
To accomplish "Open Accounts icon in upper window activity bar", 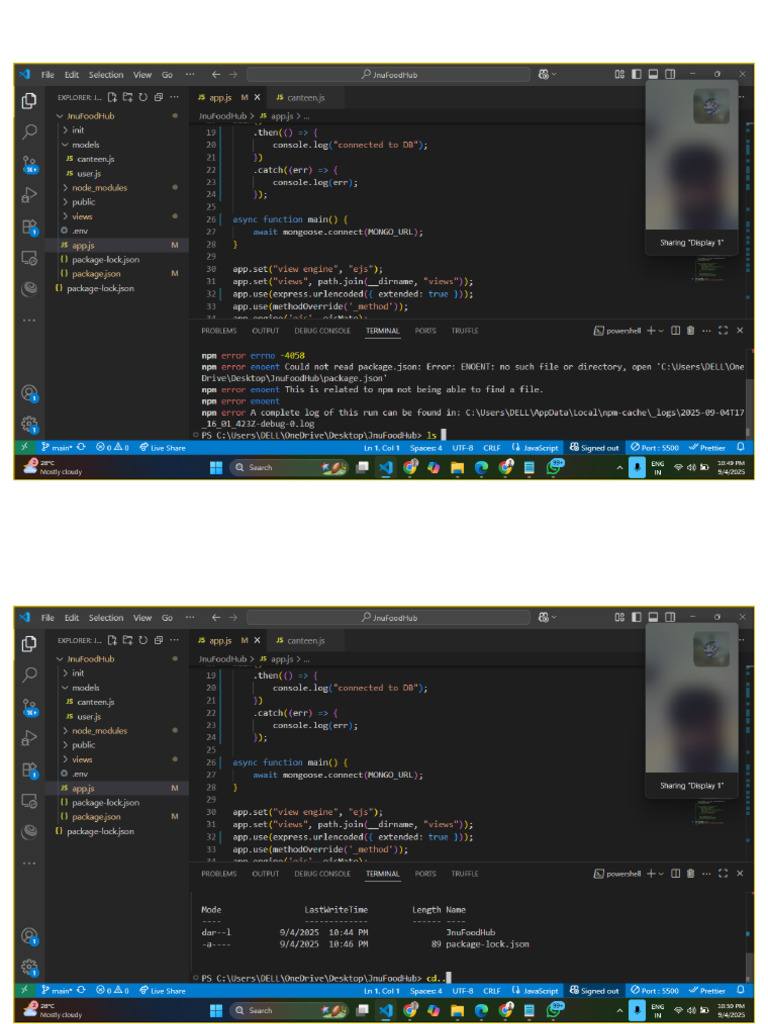I will pos(29,393).
